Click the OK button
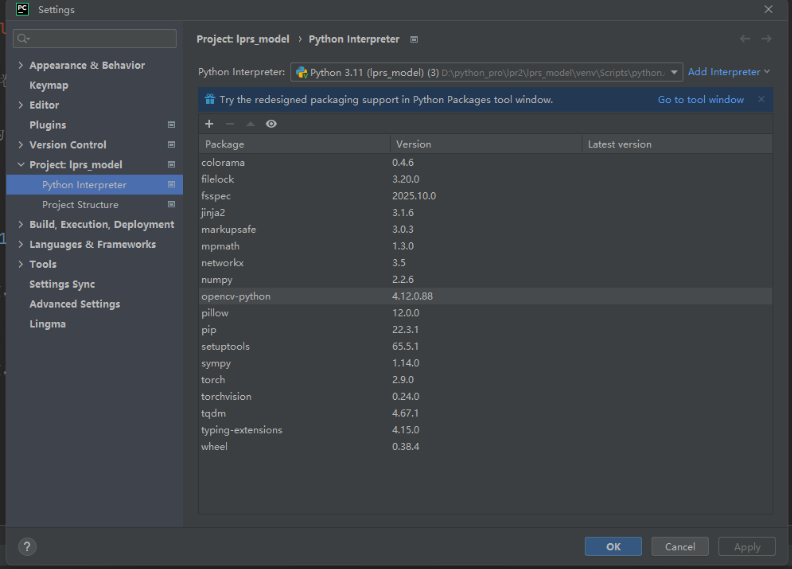792x569 pixels. tap(613, 546)
